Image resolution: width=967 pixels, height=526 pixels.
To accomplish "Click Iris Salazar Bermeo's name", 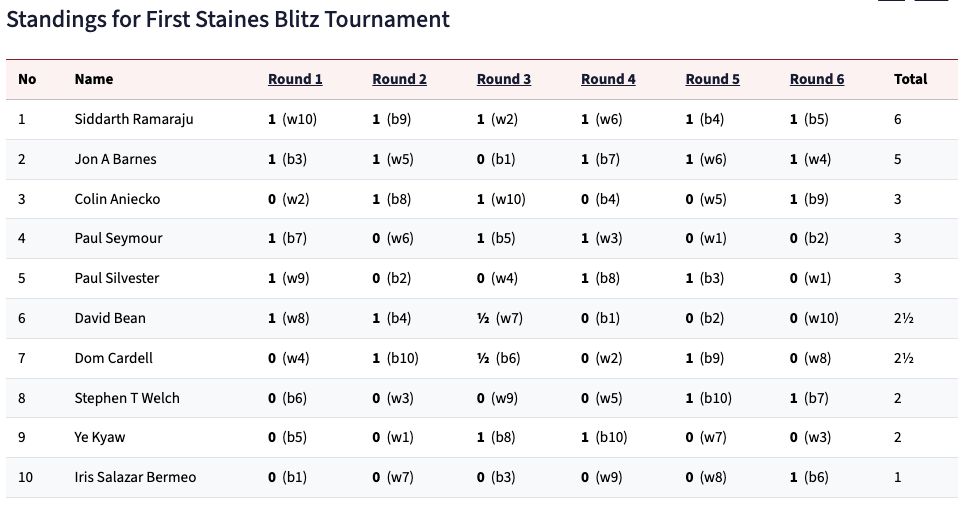I will click(135, 477).
